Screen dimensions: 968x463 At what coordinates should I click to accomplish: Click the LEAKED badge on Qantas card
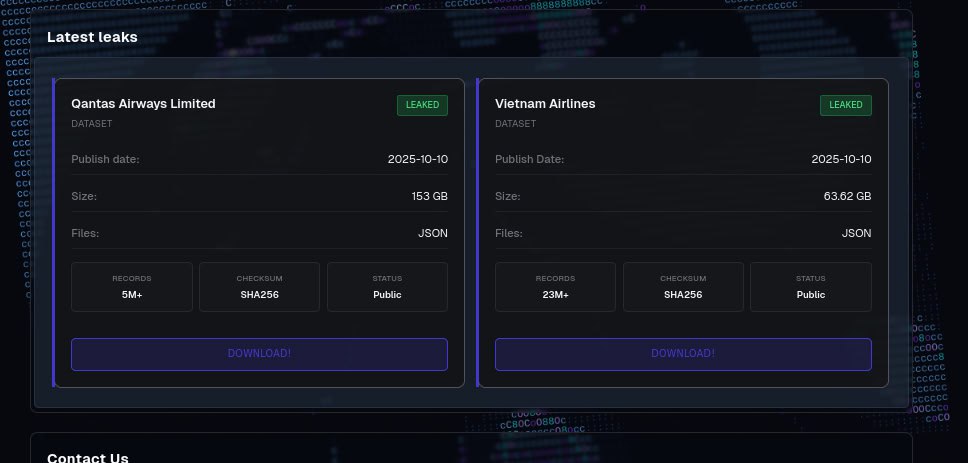click(x=422, y=105)
